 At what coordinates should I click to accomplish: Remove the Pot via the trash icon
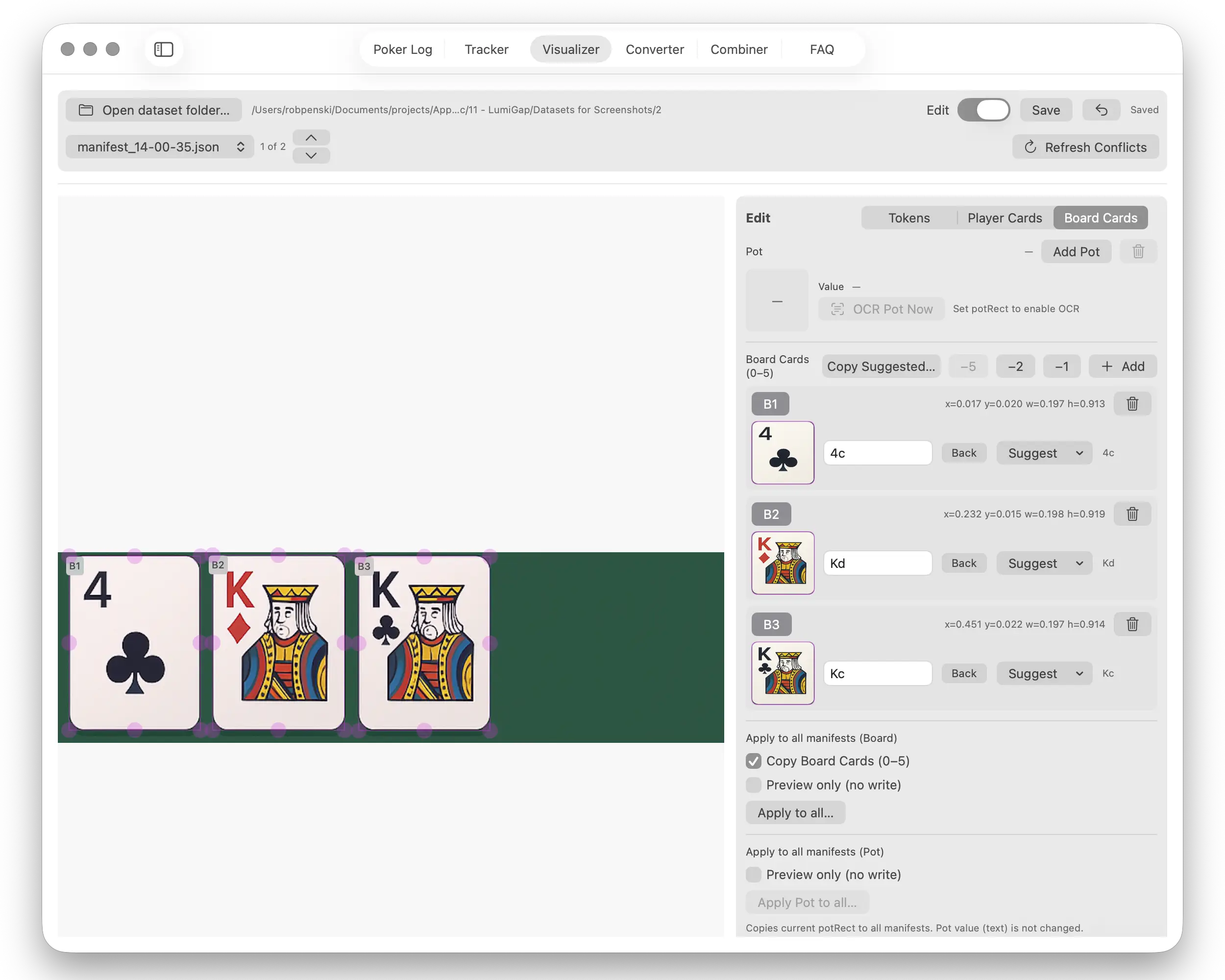pyautogui.click(x=1138, y=251)
